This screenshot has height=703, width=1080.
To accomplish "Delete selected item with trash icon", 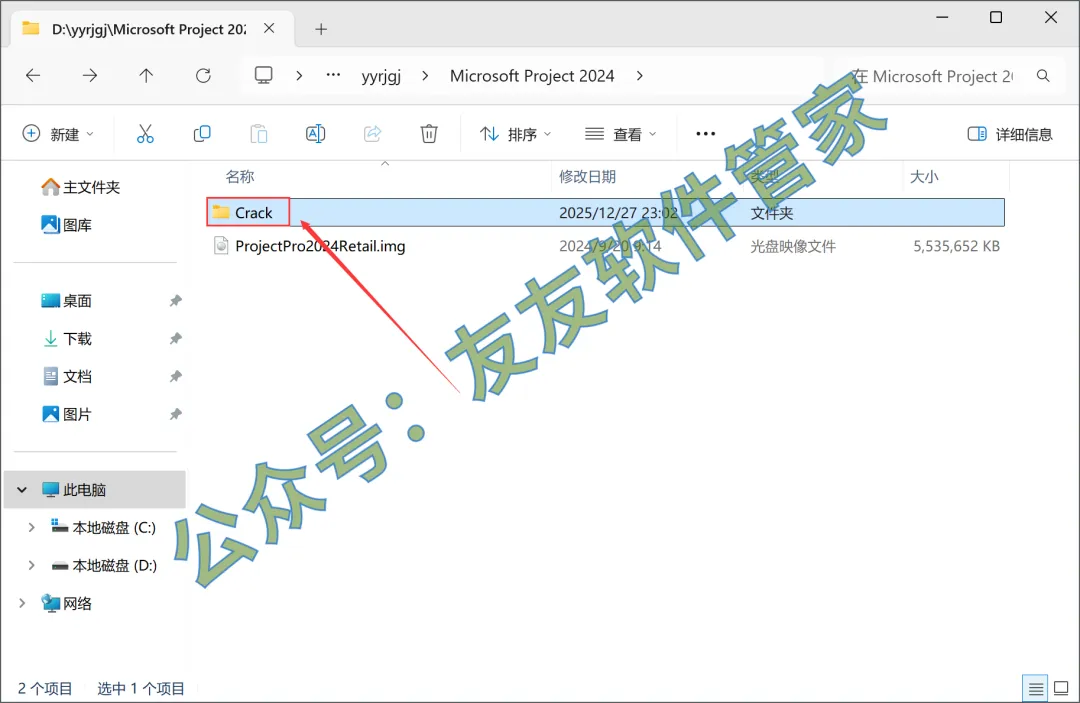I will (x=429, y=134).
